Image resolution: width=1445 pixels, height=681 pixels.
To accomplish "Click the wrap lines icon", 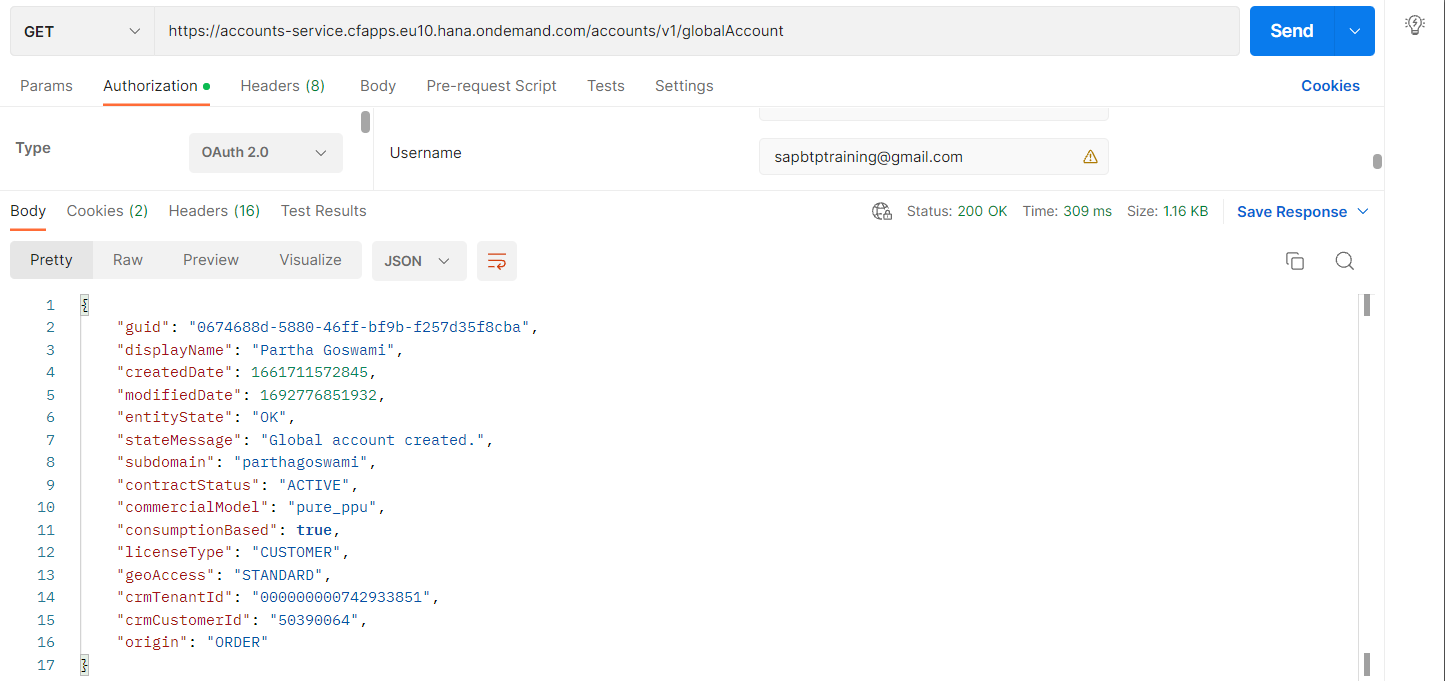I will pos(496,261).
